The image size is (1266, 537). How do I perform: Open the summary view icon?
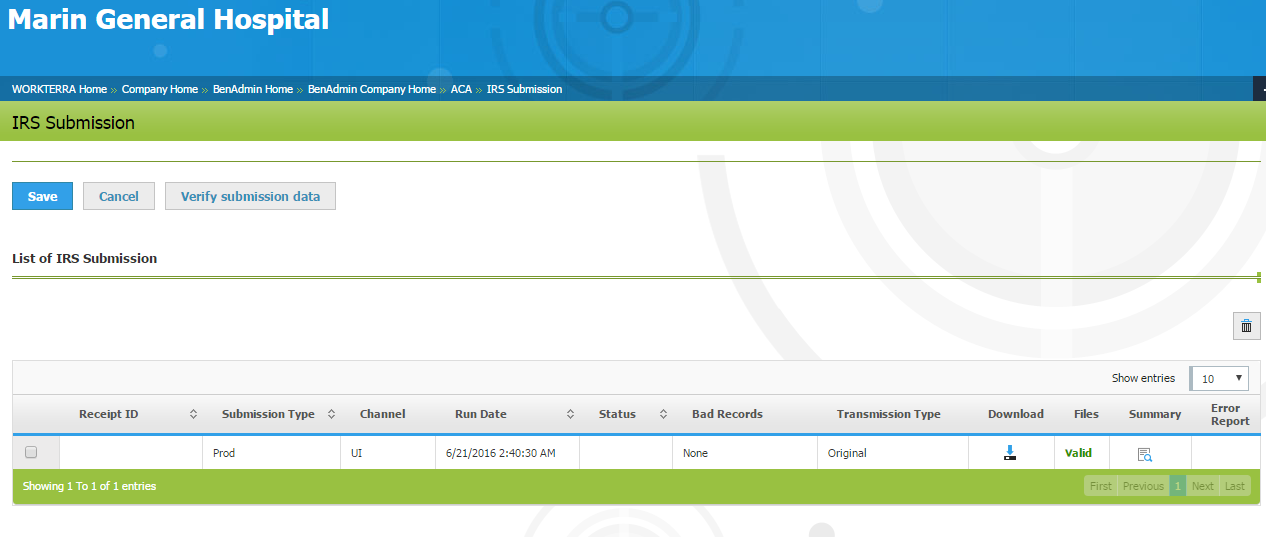1145,454
